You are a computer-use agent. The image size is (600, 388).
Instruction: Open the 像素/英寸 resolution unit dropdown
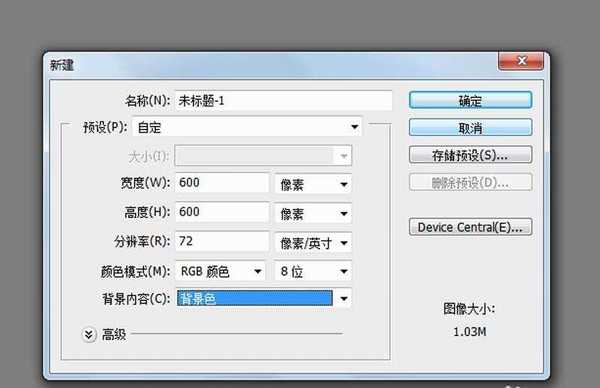tap(313, 243)
